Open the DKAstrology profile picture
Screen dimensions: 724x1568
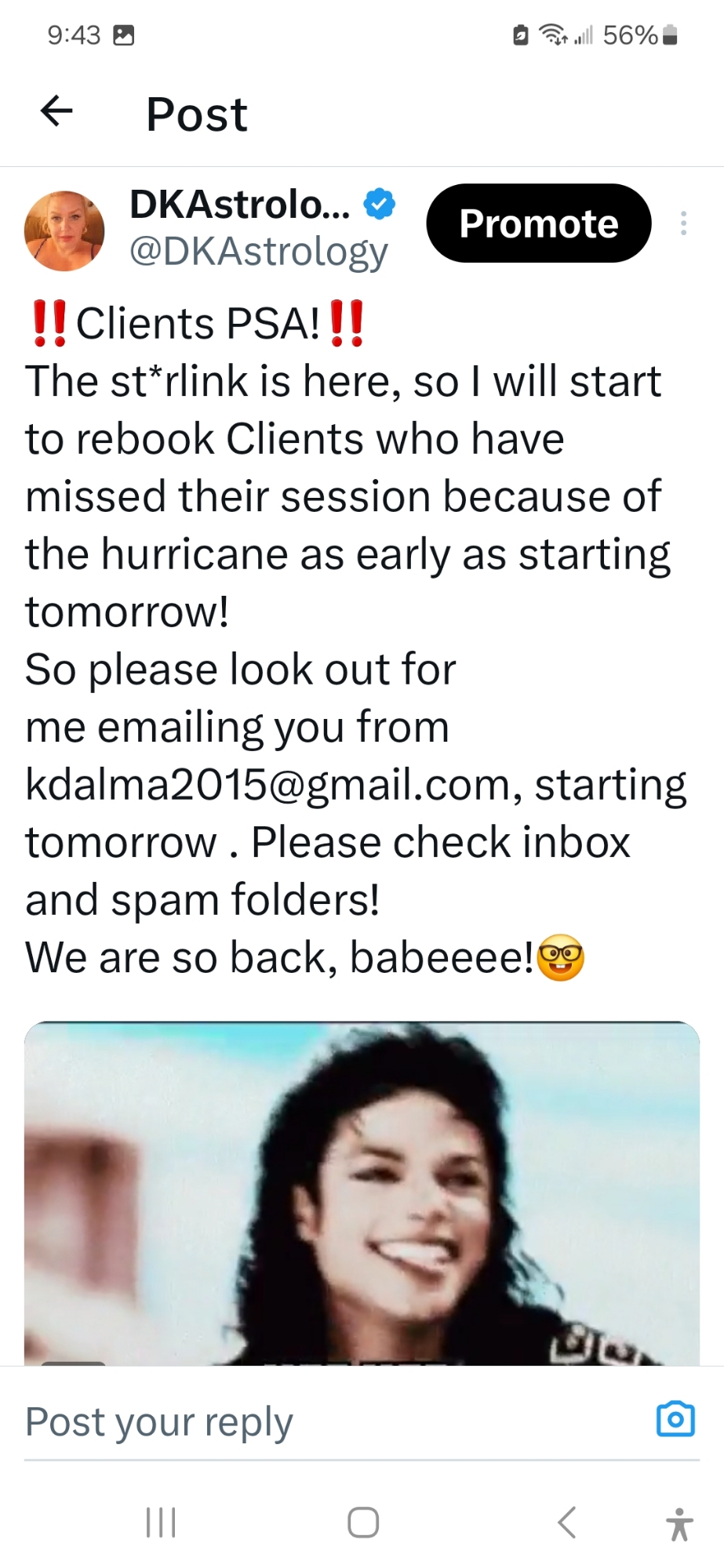[x=64, y=231]
